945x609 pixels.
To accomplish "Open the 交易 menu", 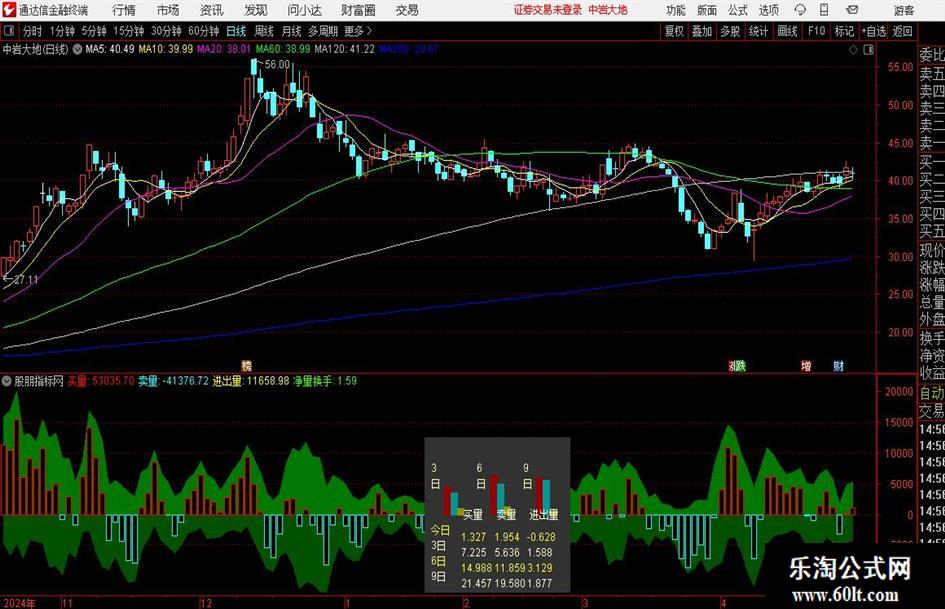I will (407, 10).
